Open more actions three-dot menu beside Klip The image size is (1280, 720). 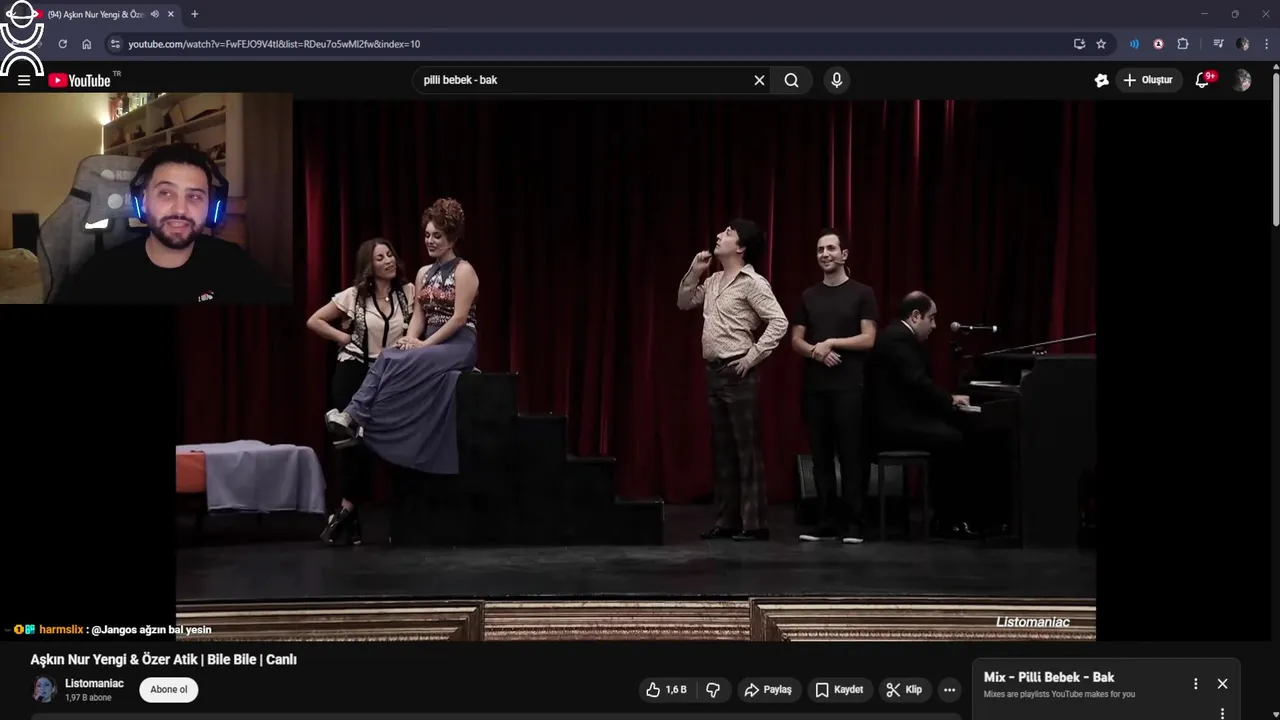pyautogui.click(x=949, y=690)
